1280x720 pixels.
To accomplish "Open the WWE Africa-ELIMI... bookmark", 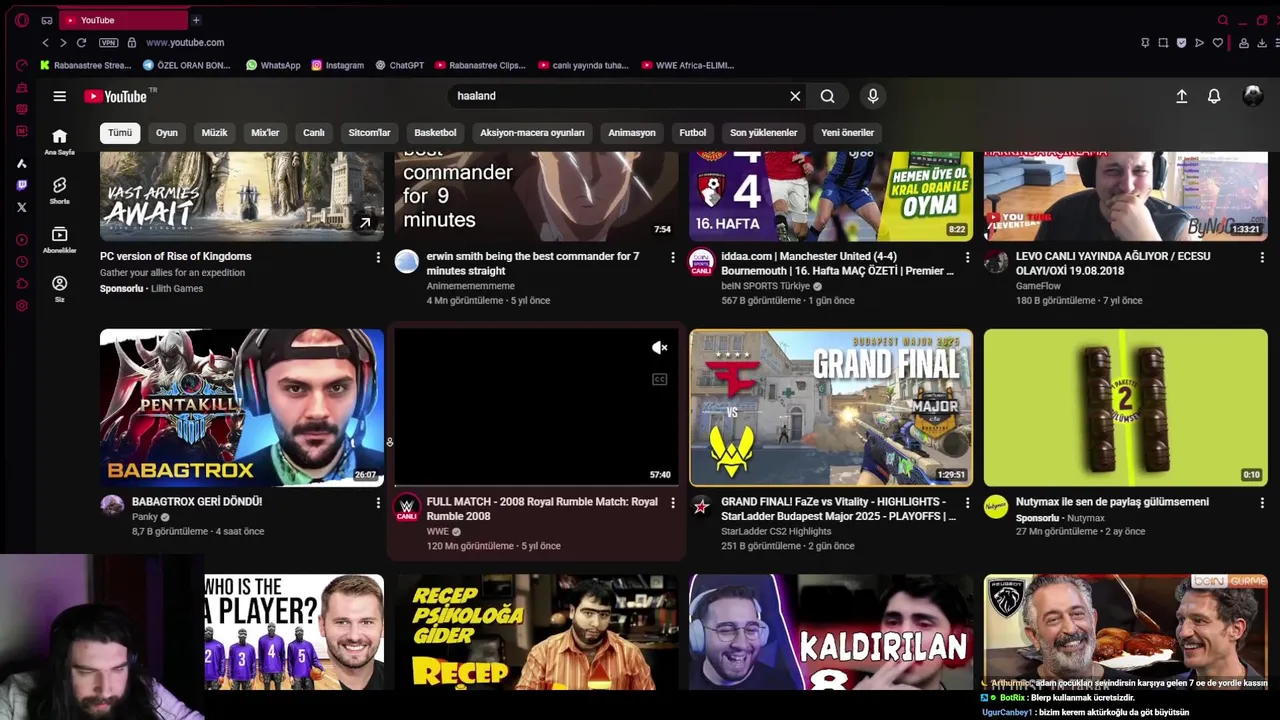I will 688,65.
